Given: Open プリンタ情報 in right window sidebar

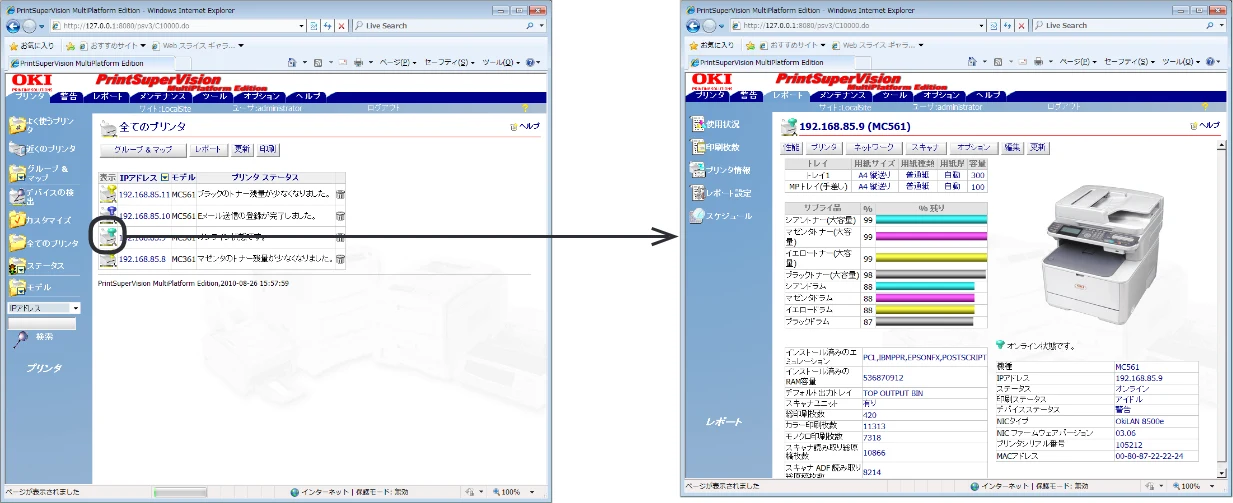Looking at the screenshot, I should (x=721, y=170).
